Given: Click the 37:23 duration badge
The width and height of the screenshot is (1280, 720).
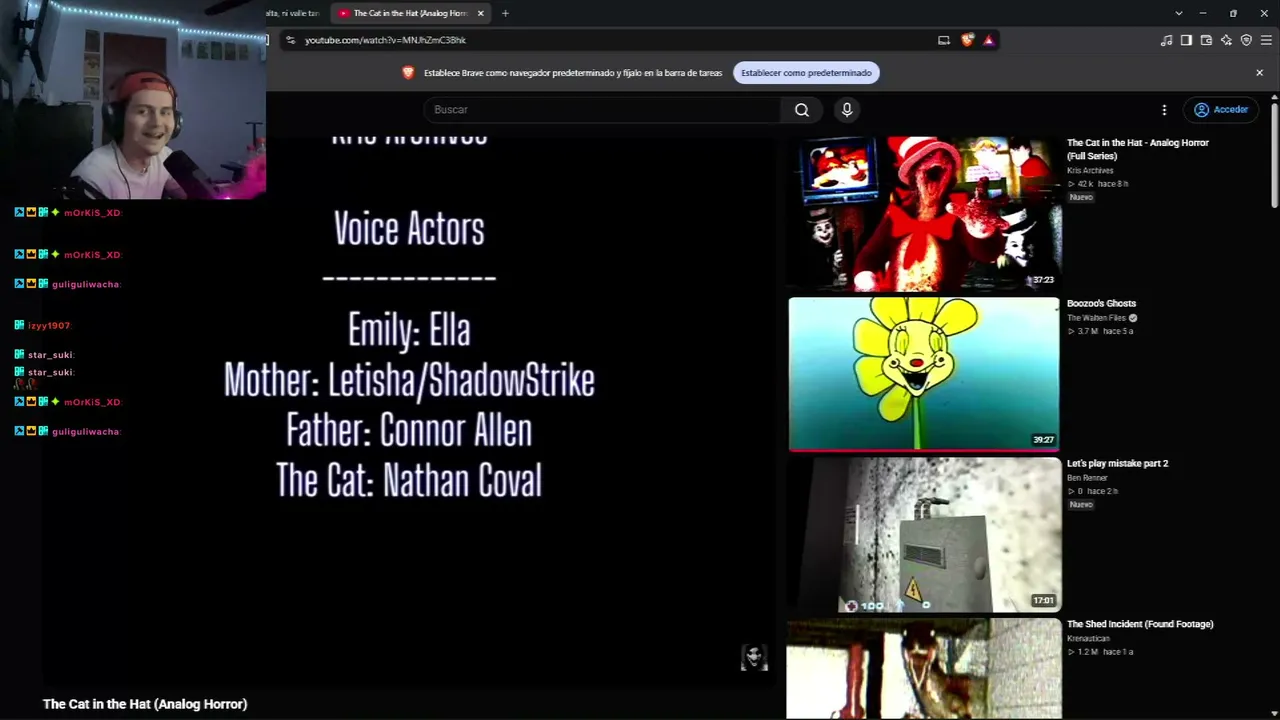Looking at the screenshot, I should click(x=1043, y=280).
